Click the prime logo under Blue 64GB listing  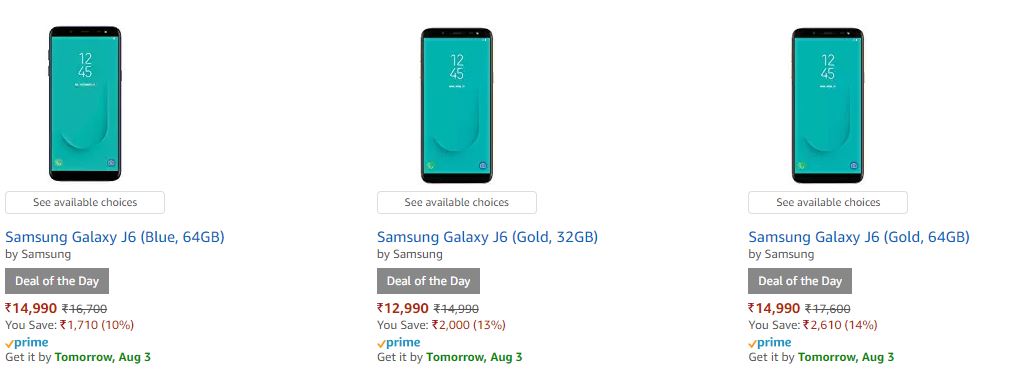(27, 342)
